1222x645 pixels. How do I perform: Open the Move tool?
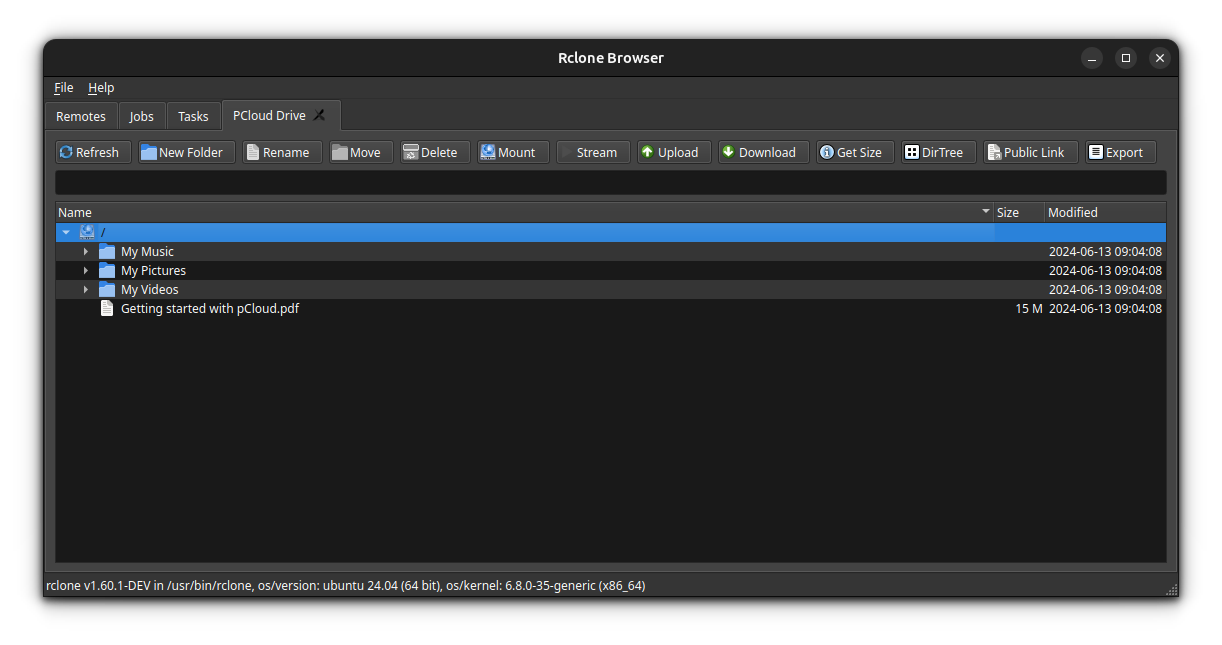[359, 151]
